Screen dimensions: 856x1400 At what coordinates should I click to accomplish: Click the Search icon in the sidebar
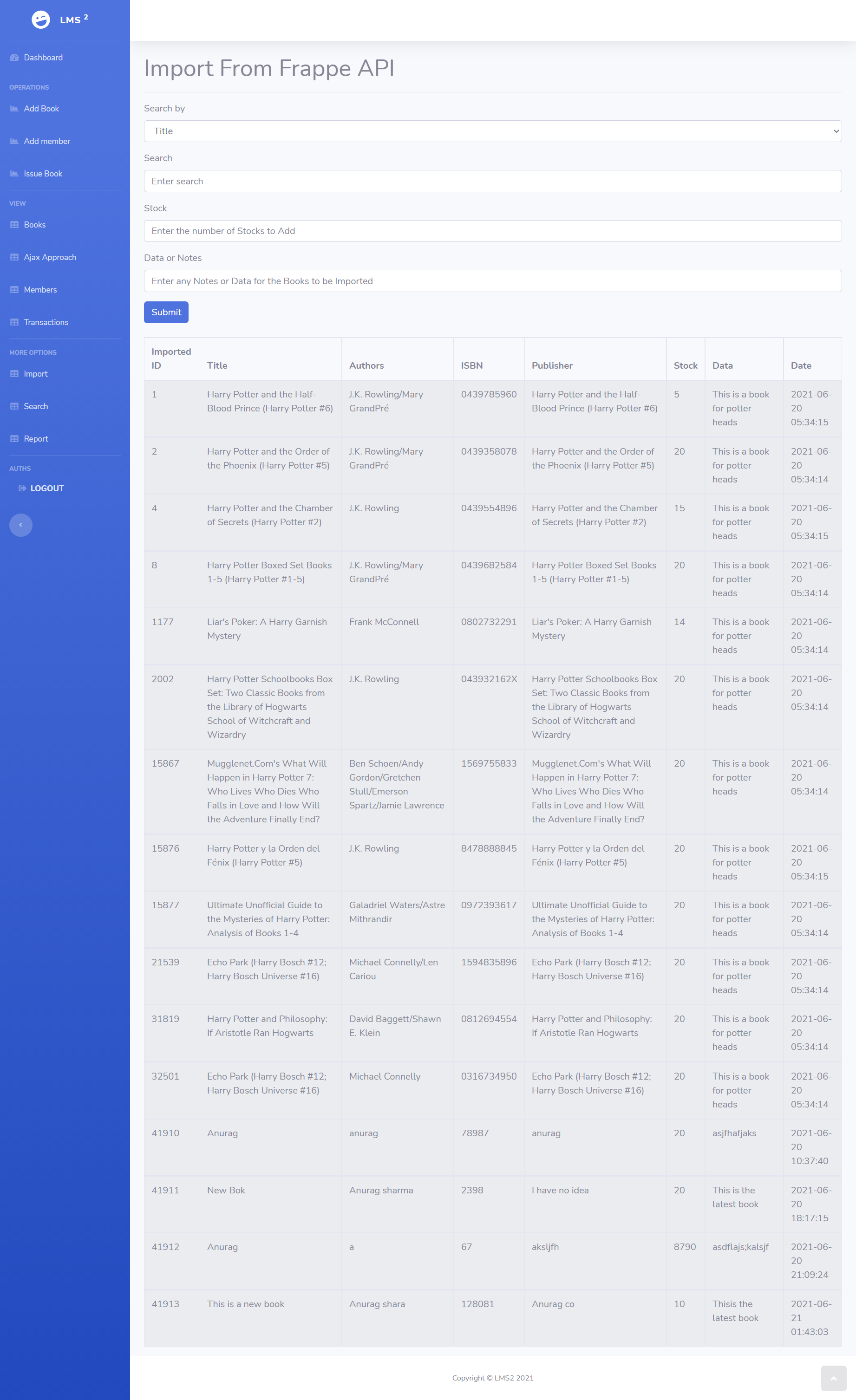click(14, 406)
